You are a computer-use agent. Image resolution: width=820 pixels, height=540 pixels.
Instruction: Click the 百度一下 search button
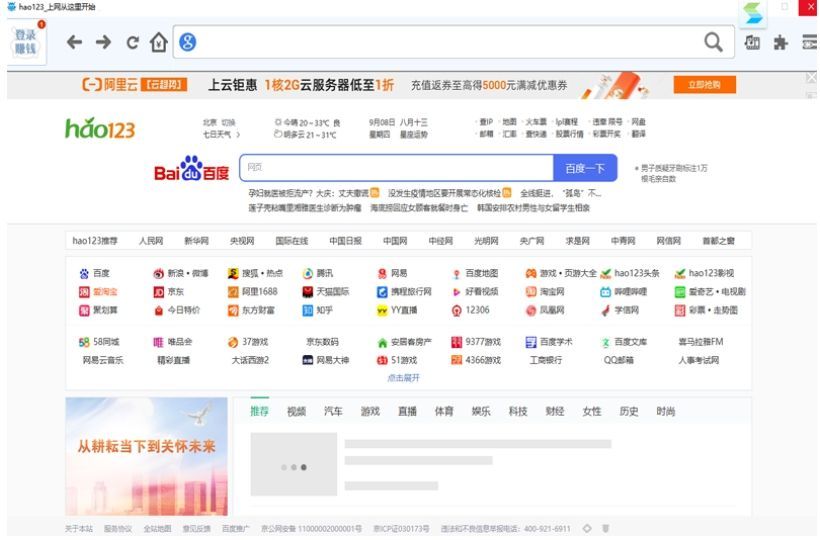[585, 168]
